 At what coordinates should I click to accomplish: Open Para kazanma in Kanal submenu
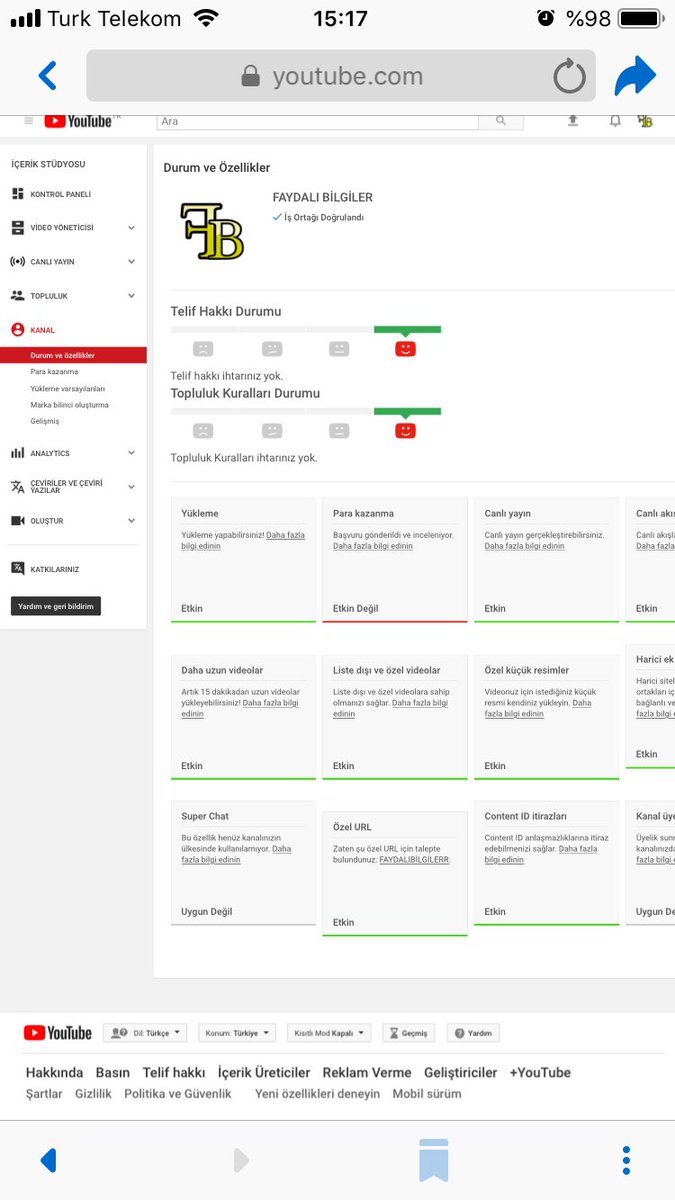pos(54,372)
